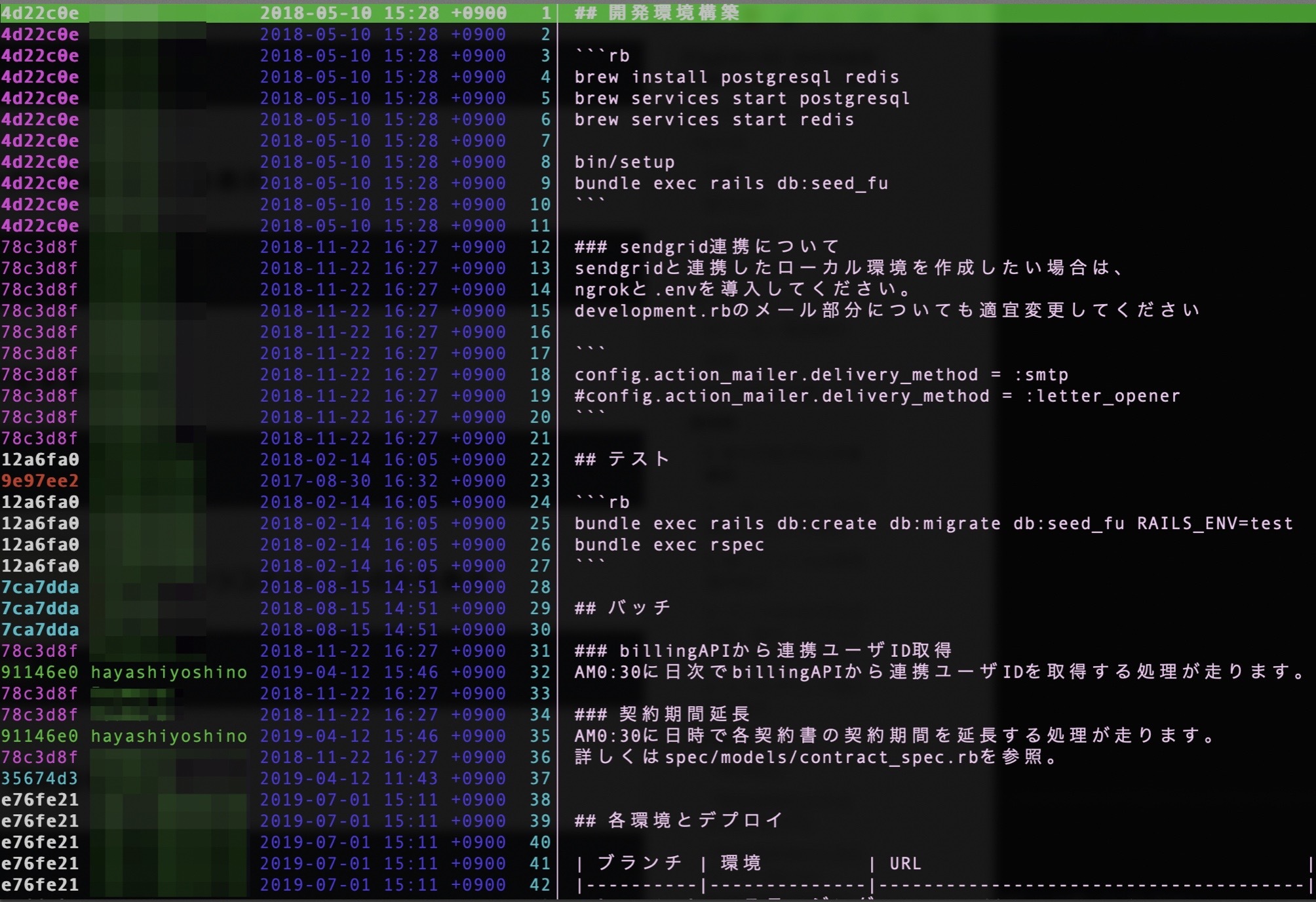Click line 'AM0:30に日時で各契約書の契約期間...'

click(895, 736)
